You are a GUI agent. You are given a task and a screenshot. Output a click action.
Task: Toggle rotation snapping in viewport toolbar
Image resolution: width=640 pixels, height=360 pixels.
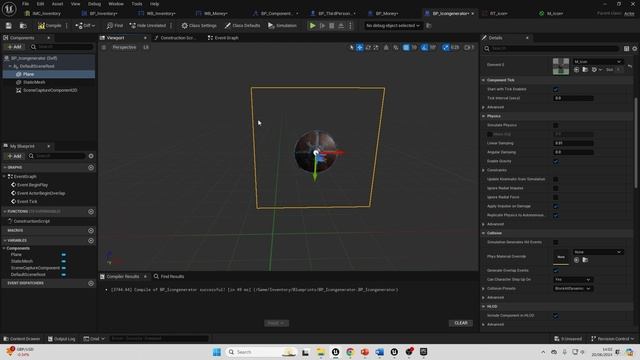(424, 47)
